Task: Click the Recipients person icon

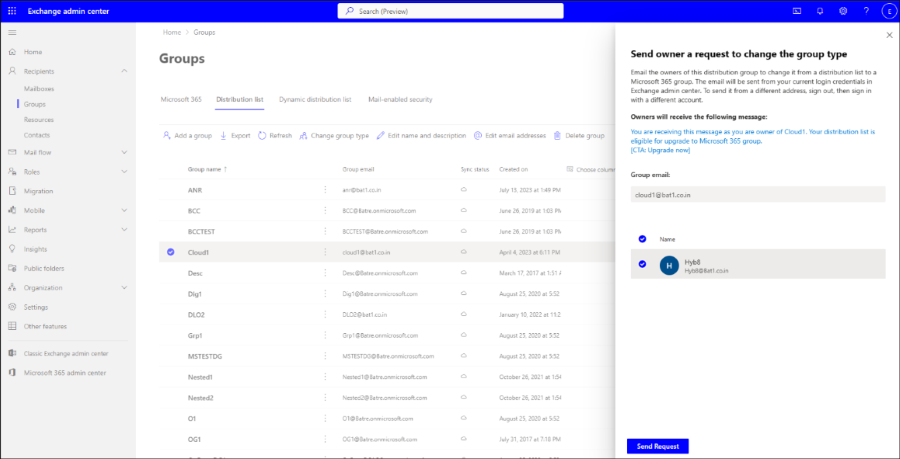Action: click(12, 71)
